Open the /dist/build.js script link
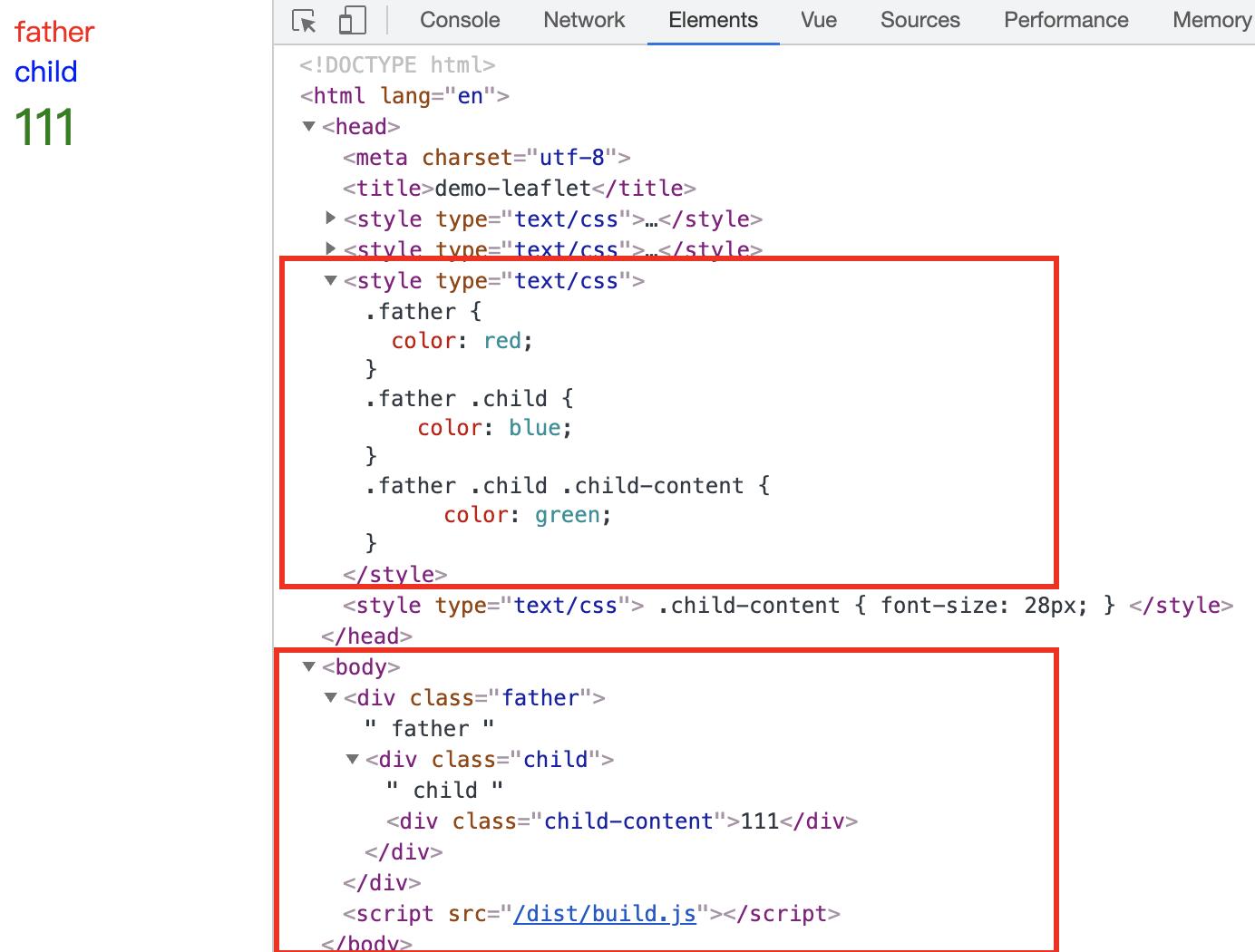Image resolution: width=1255 pixels, height=952 pixels. pyautogui.click(x=605, y=913)
